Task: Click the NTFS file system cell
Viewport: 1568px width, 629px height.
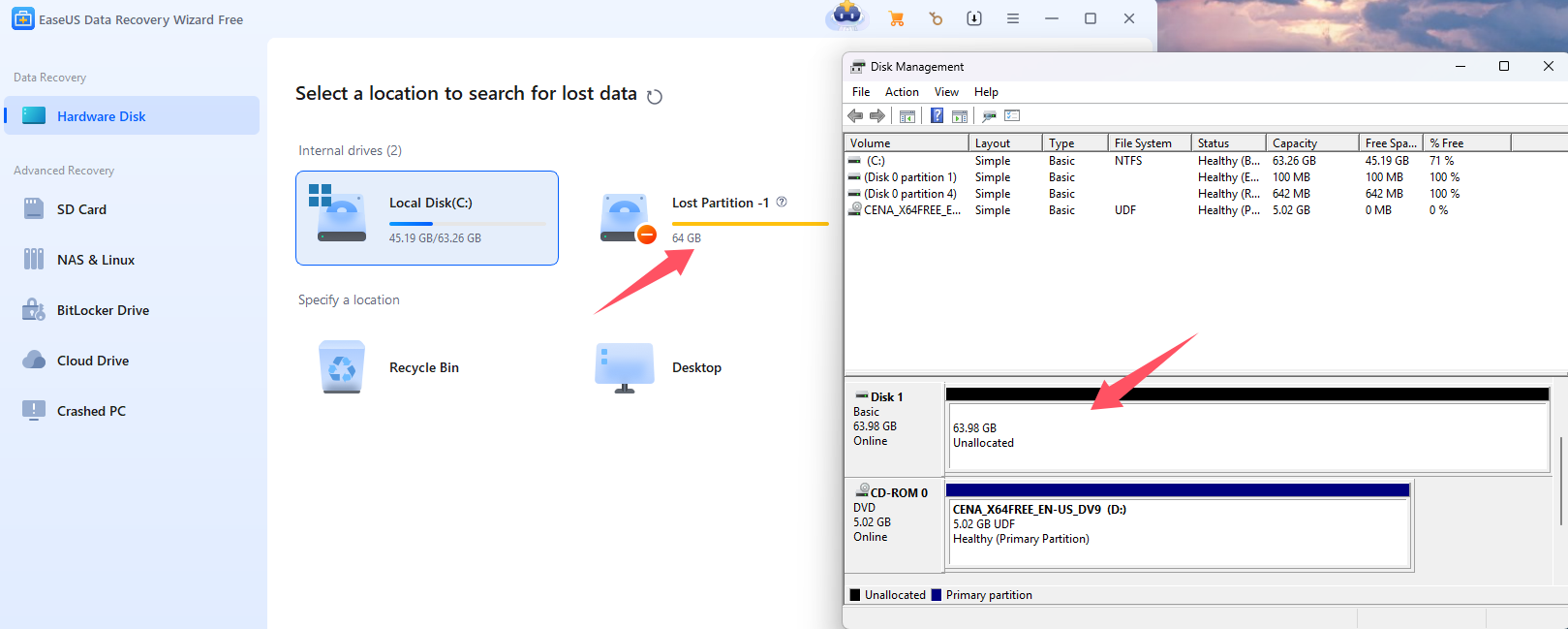Action: coord(1128,161)
